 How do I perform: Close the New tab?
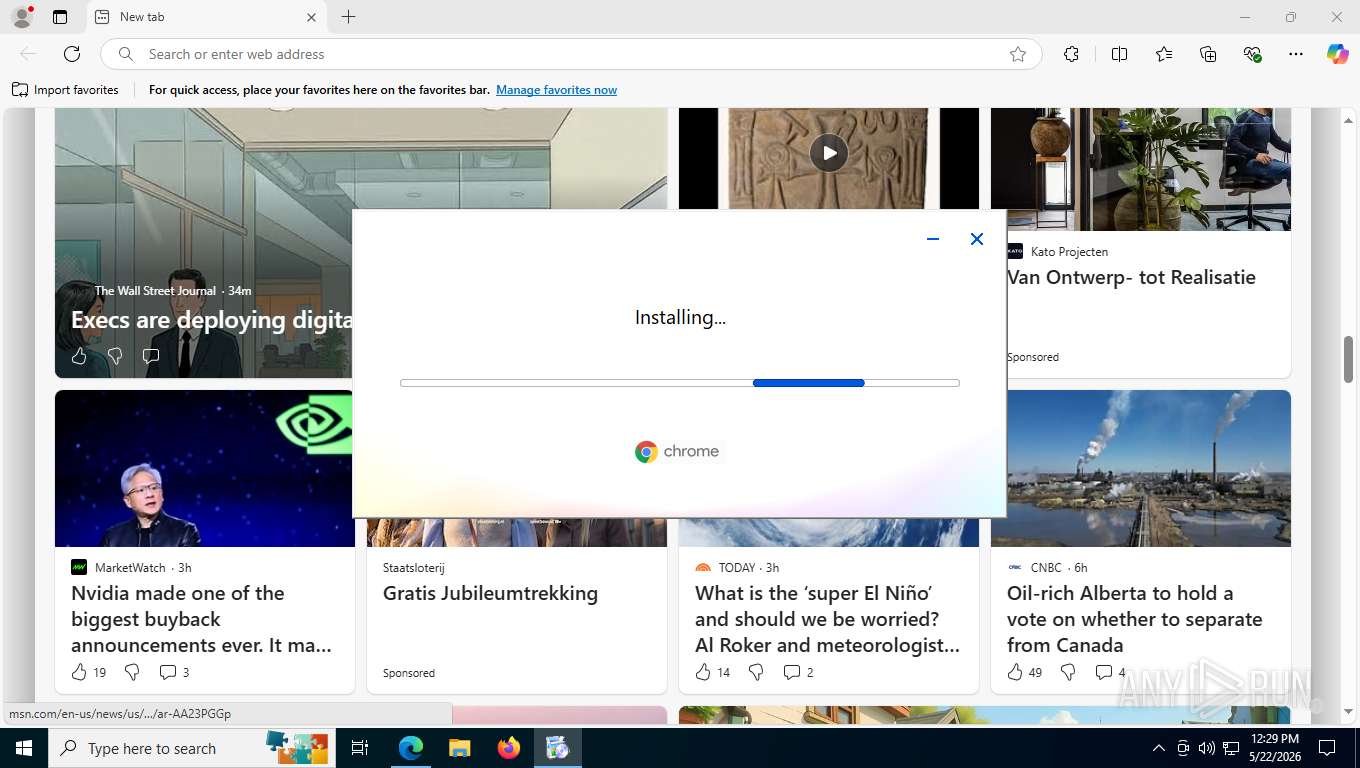tap(311, 17)
